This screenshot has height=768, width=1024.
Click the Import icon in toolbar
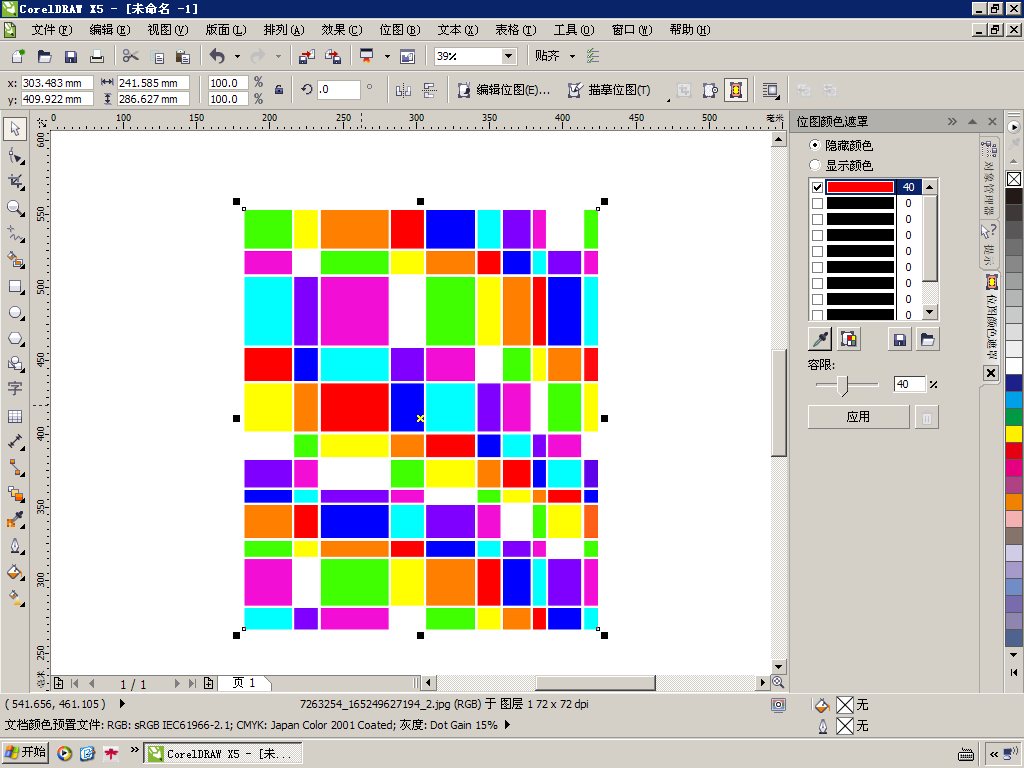[306, 56]
